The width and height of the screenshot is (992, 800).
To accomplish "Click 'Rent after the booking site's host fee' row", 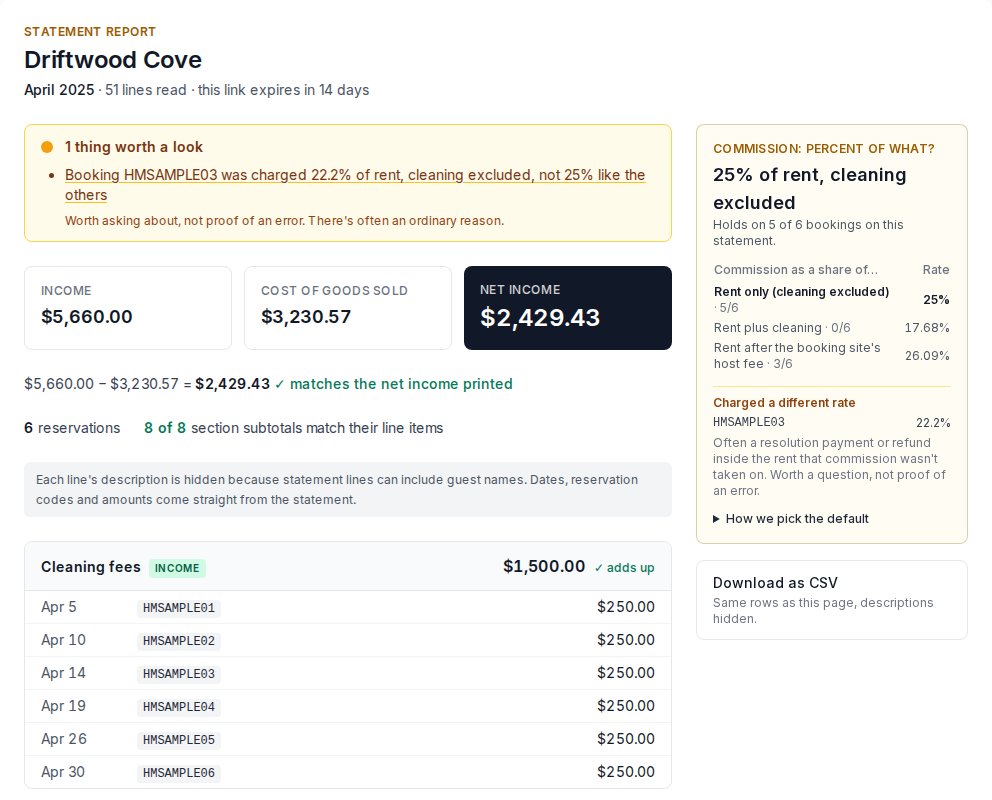I will click(831, 355).
